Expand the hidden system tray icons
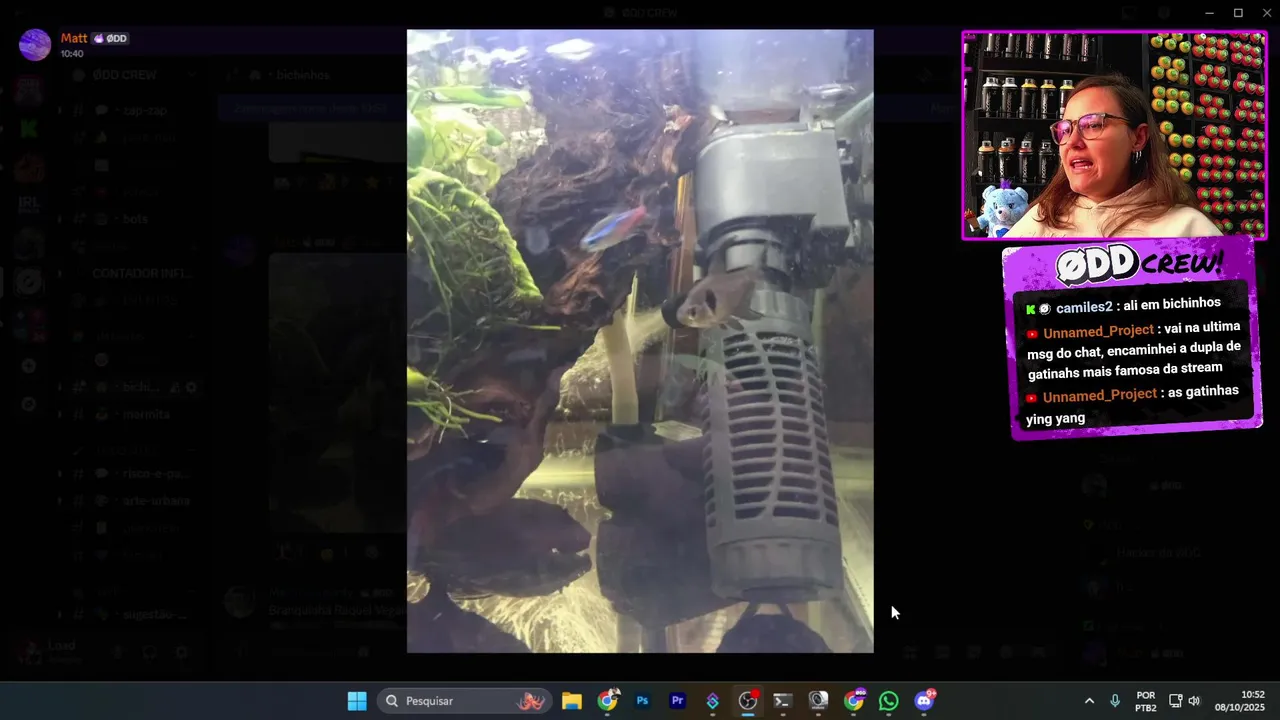The image size is (1280, 720). tap(1089, 701)
